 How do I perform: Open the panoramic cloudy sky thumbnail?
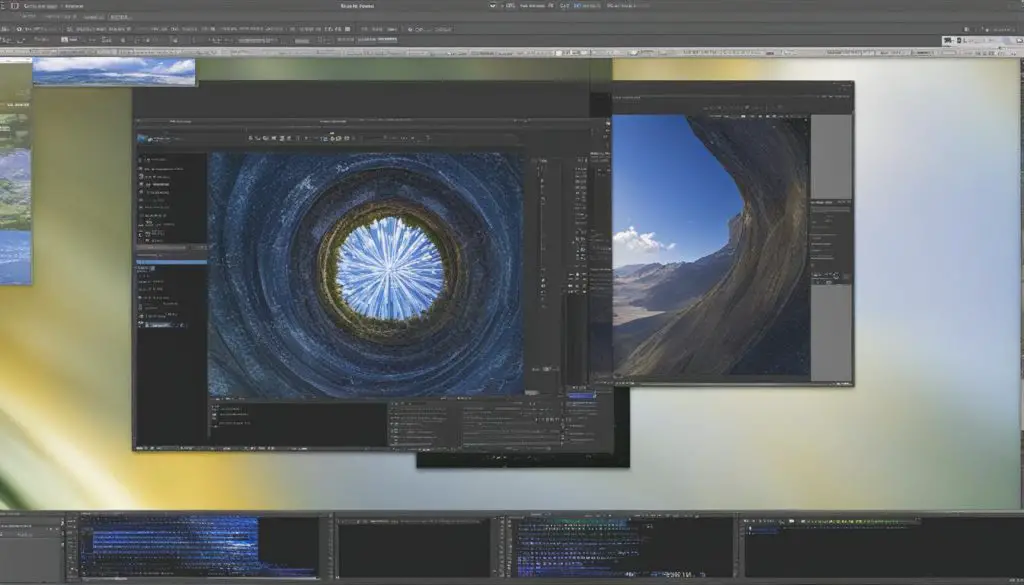pos(114,71)
